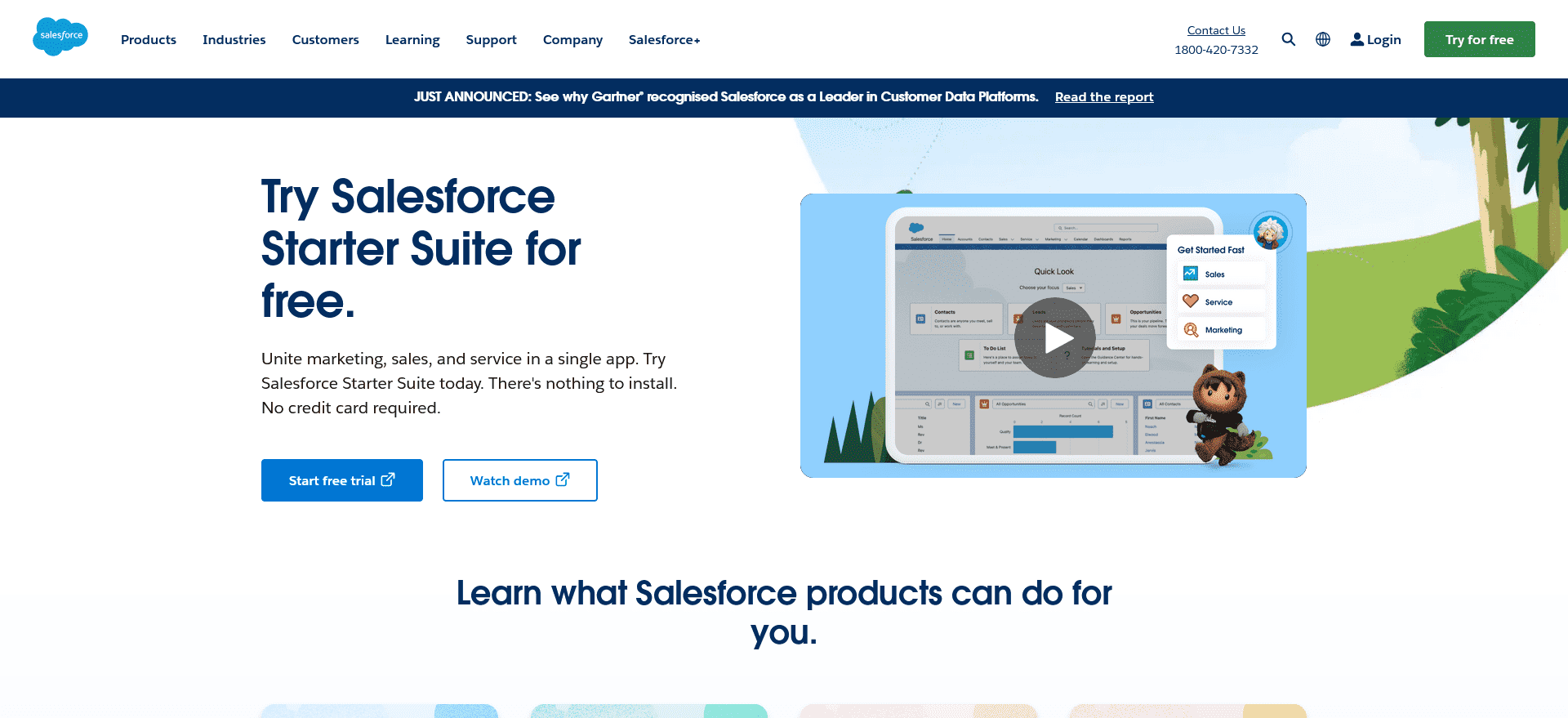Click the Contact Us link

point(1216,30)
